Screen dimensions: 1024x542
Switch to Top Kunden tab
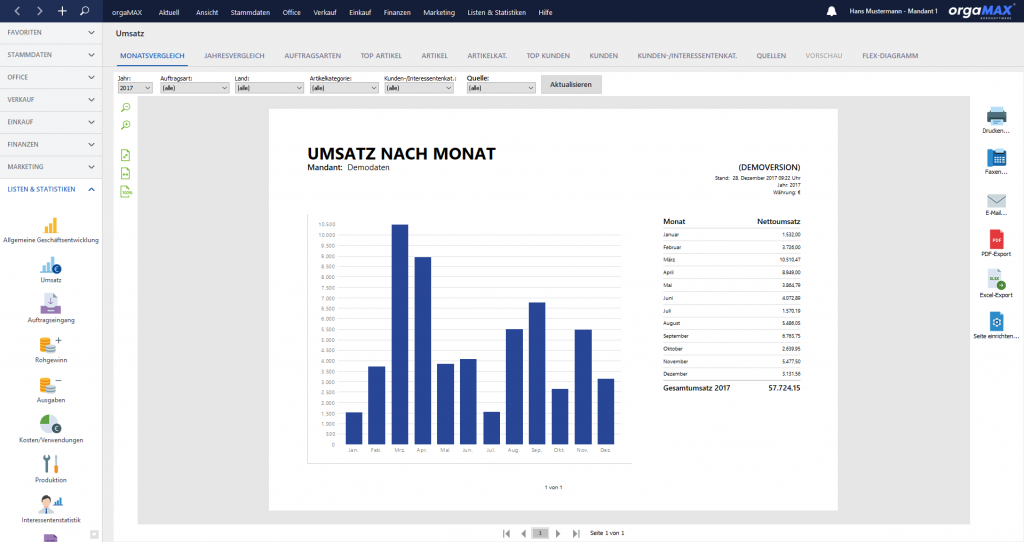pyautogui.click(x=548, y=56)
